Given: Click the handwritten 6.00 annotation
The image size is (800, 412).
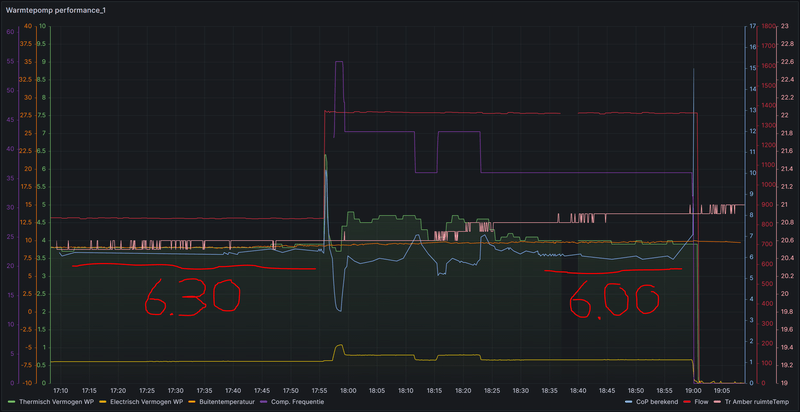Looking at the screenshot, I should point(614,301).
